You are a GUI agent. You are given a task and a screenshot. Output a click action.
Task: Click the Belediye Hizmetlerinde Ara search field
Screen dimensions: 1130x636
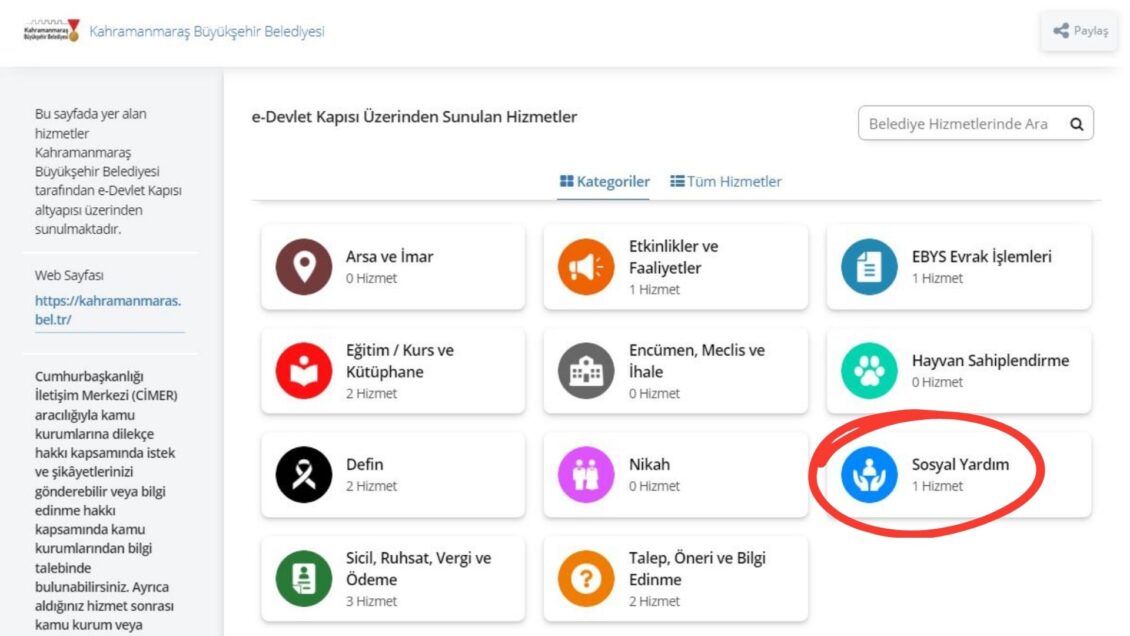point(958,124)
